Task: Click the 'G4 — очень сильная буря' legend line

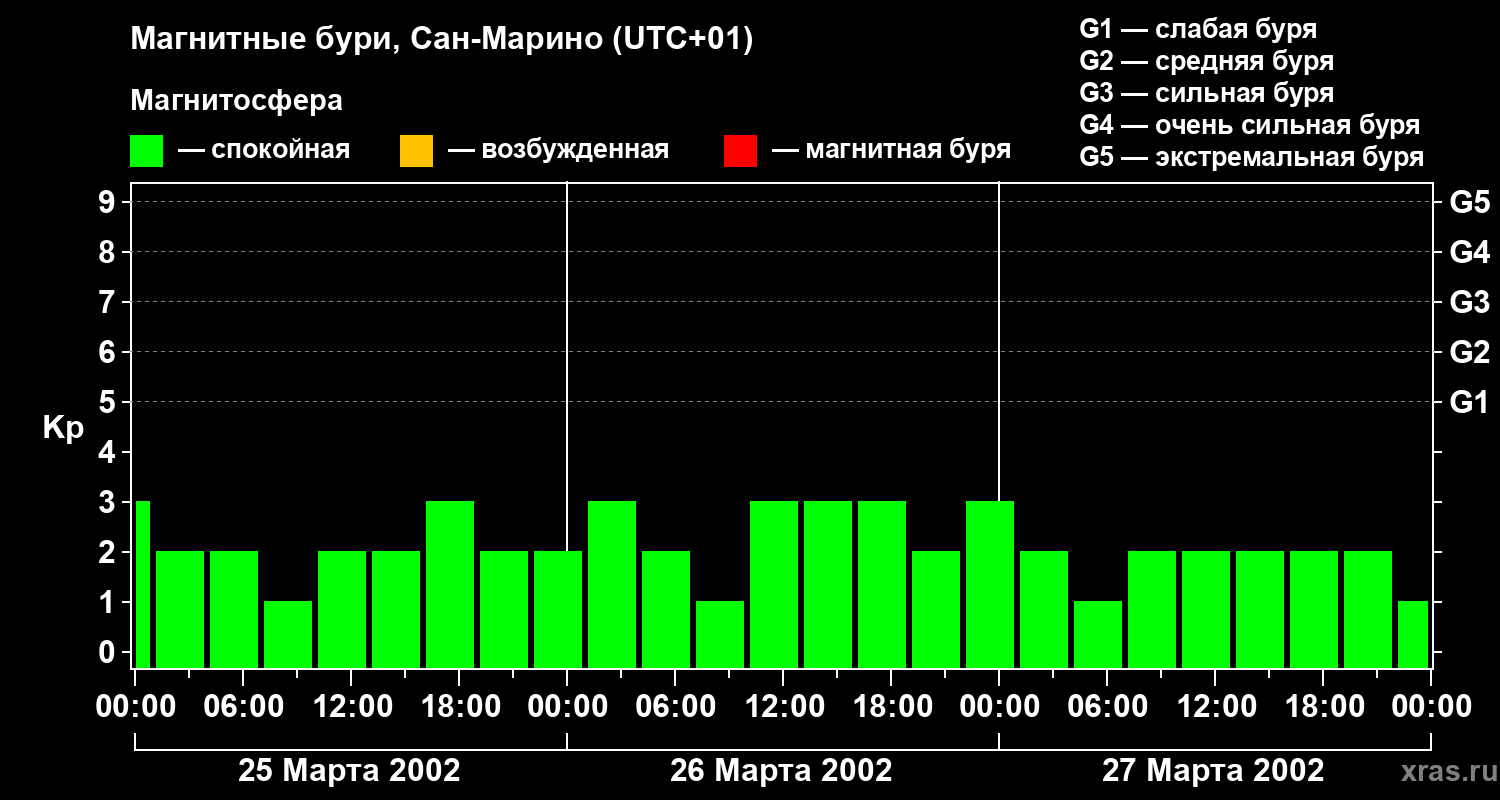Action: [1250, 125]
